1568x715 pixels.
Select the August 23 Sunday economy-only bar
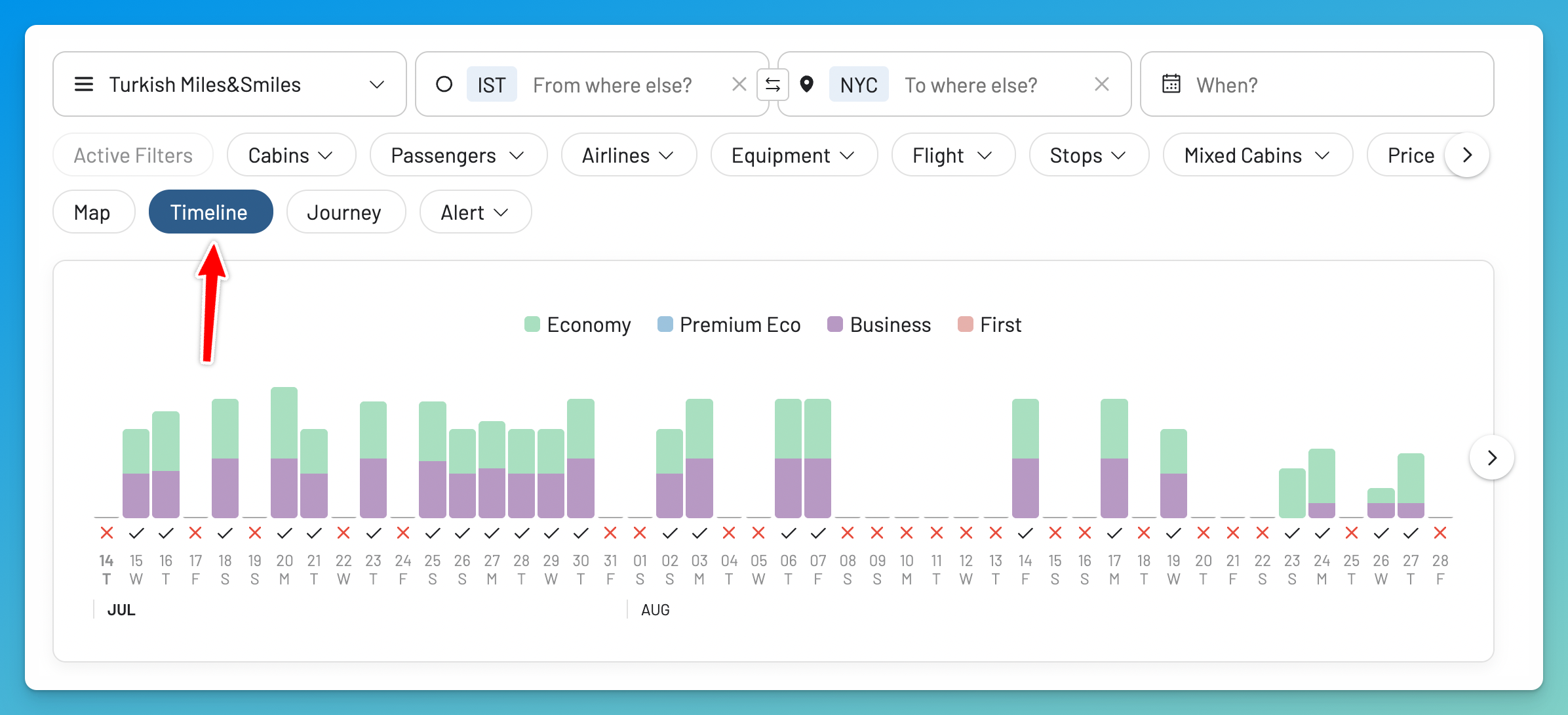(x=1292, y=493)
